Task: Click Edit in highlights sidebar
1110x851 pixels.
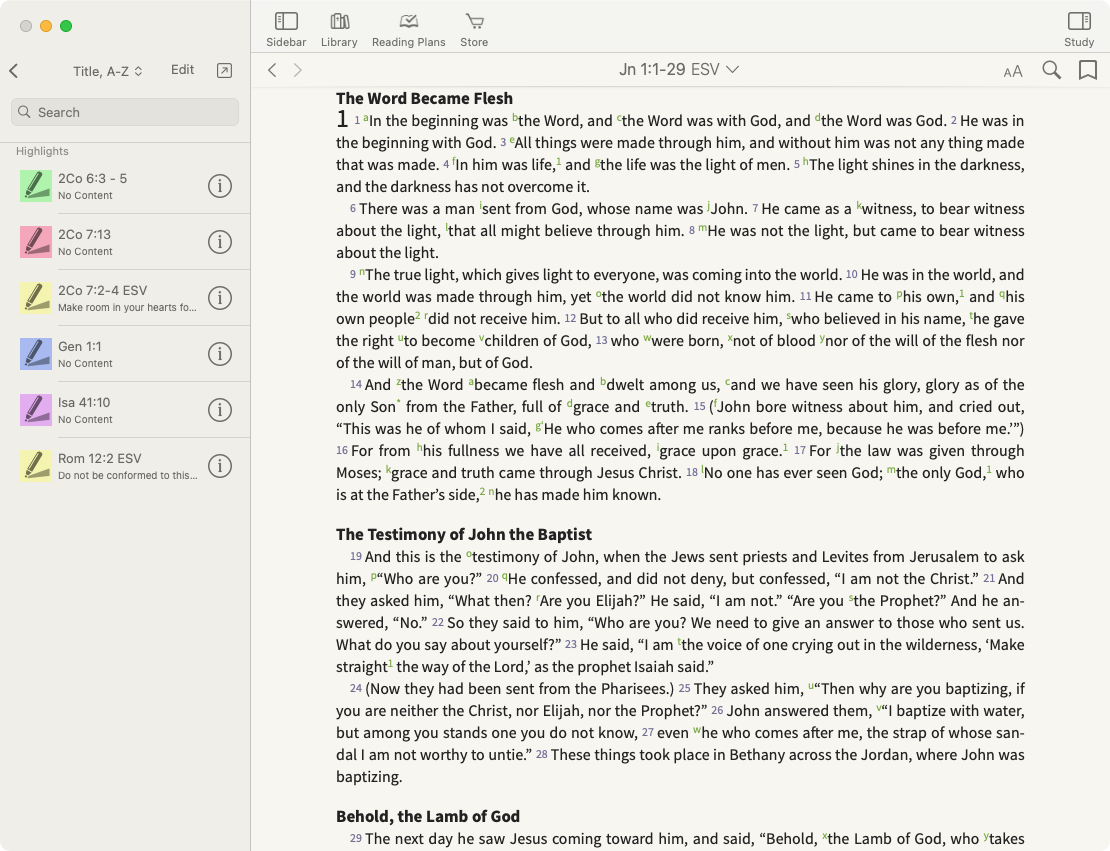Action: click(x=182, y=70)
